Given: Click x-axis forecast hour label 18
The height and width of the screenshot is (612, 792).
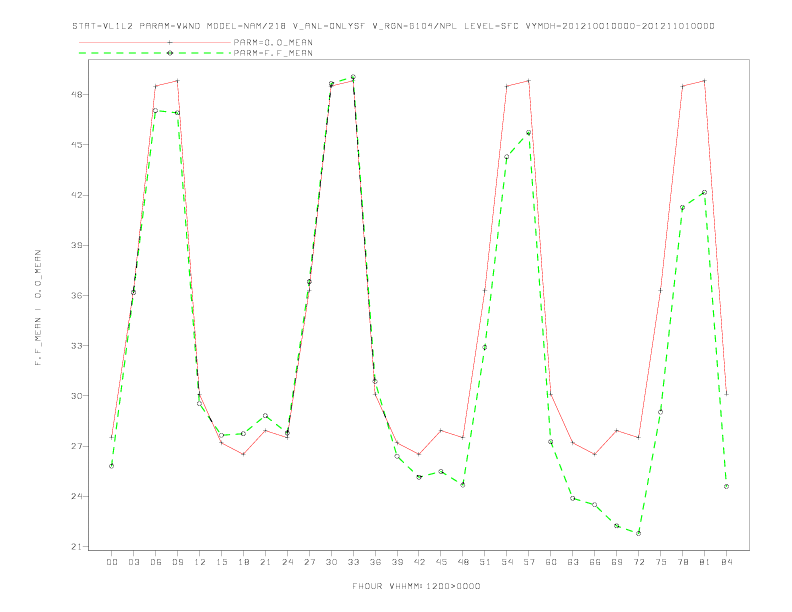Looking at the screenshot, I should (x=243, y=562).
